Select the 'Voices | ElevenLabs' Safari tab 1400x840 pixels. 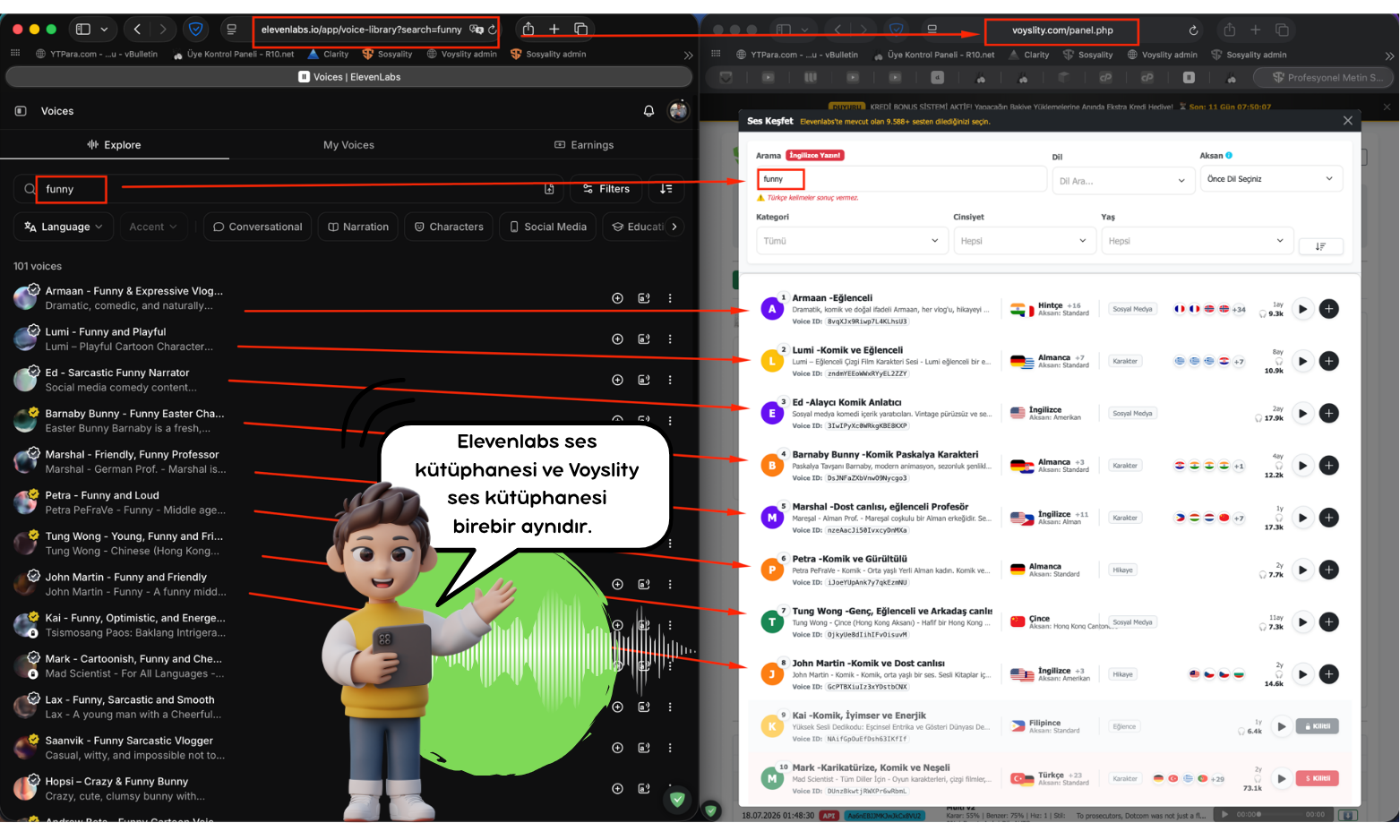[348, 77]
